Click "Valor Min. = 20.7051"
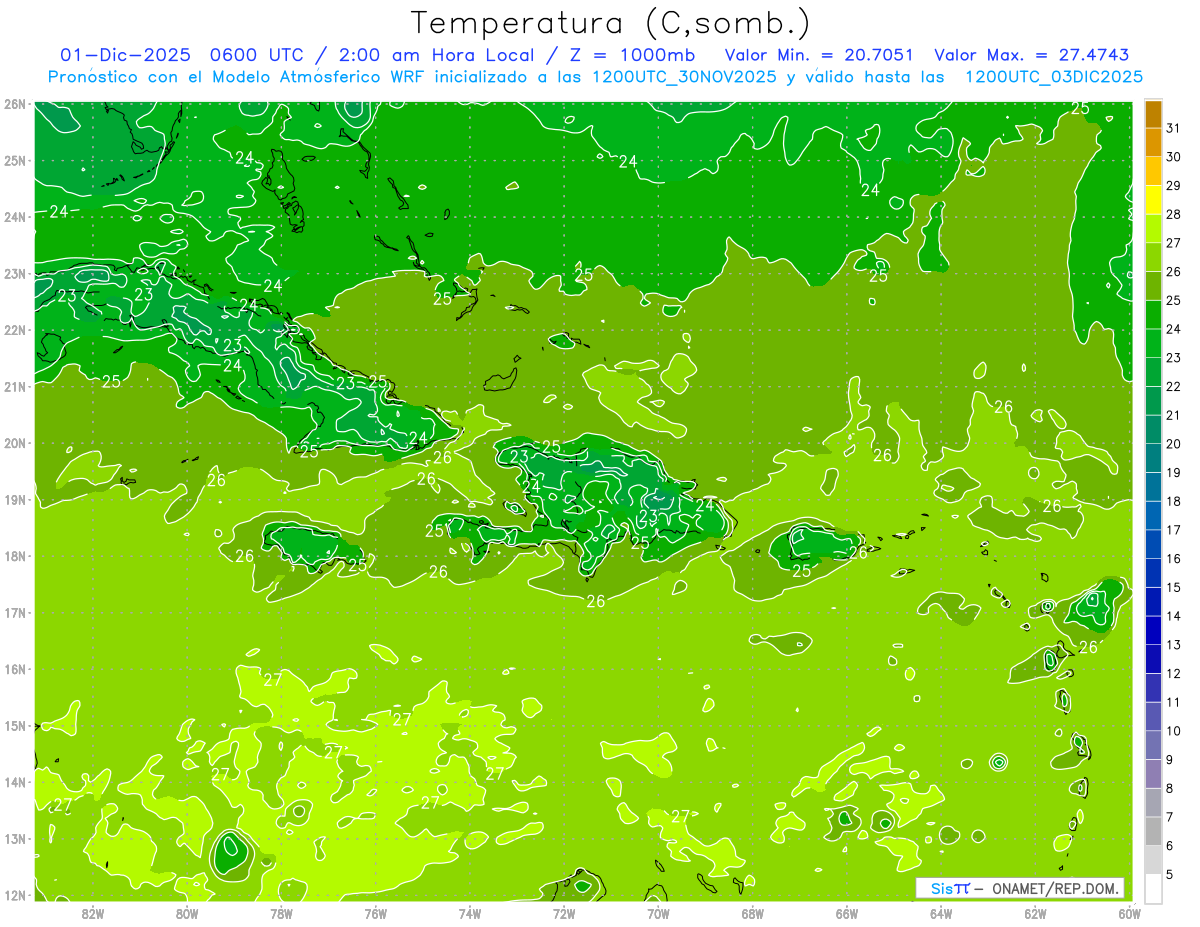Image resolution: width=1200 pixels, height=927 pixels. [819, 55]
